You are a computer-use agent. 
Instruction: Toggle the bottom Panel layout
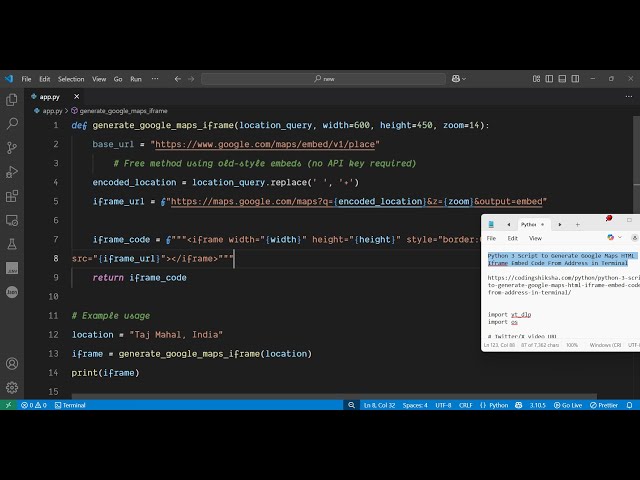coord(562,79)
